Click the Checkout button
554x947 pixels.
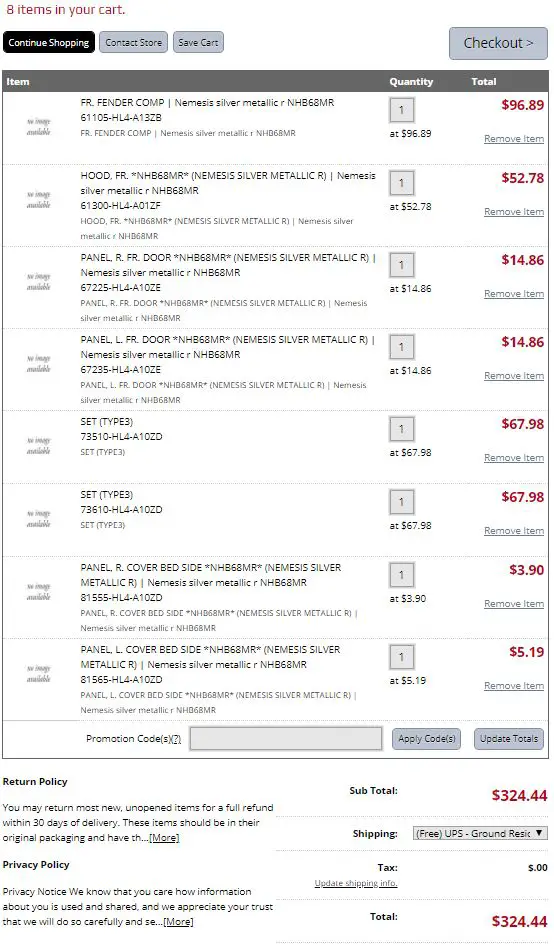(x=498, y=43)
